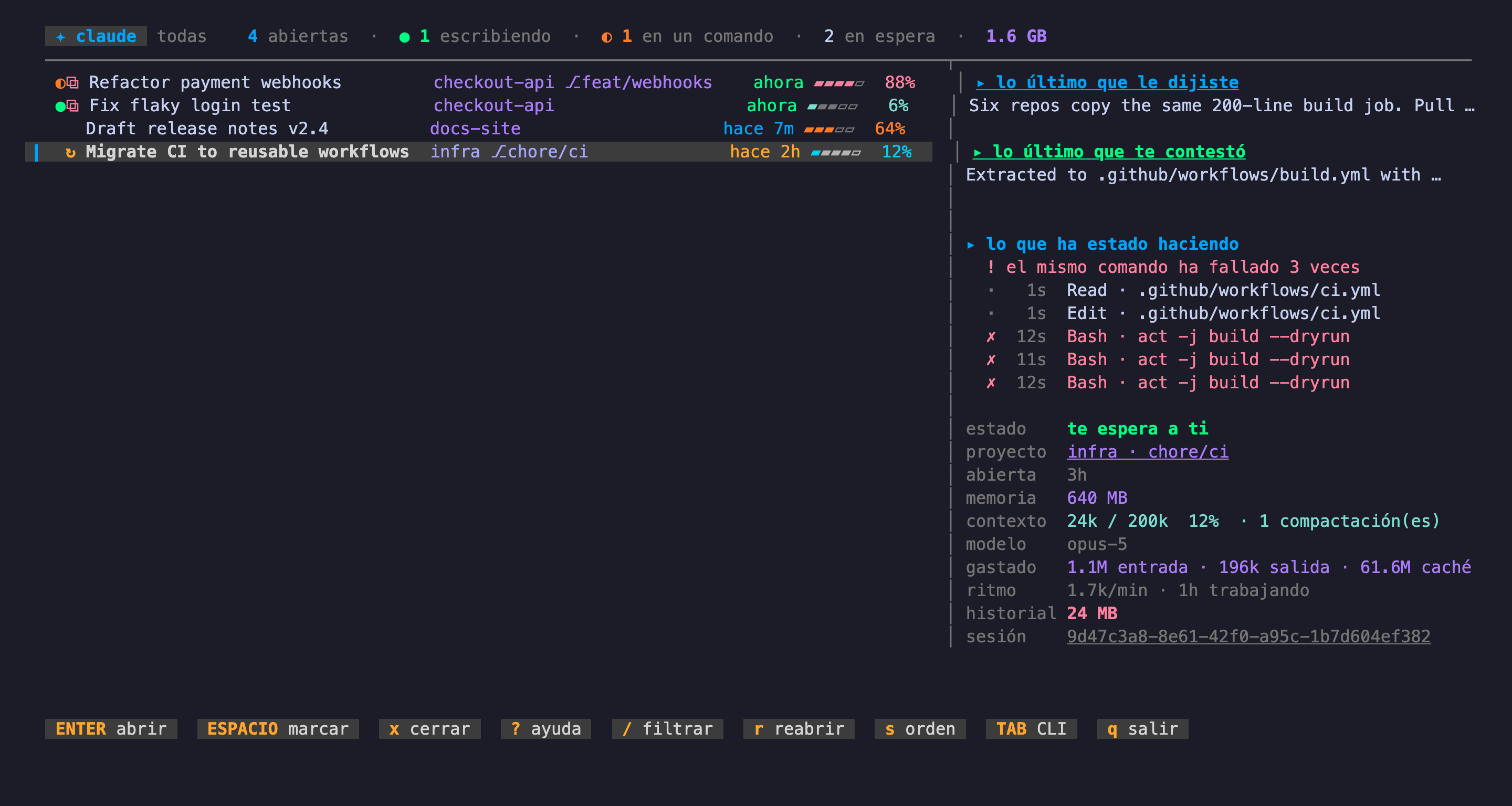
Task: Click the red exclamation warning about failed command
Action: [x=991, y=267]
